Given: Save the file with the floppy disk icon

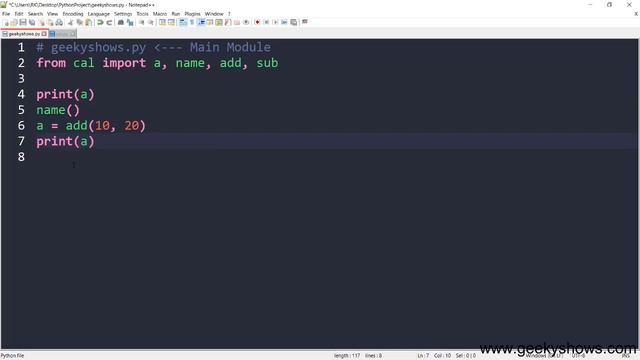Looking at the screenshot, I should [x=23, y=22].
